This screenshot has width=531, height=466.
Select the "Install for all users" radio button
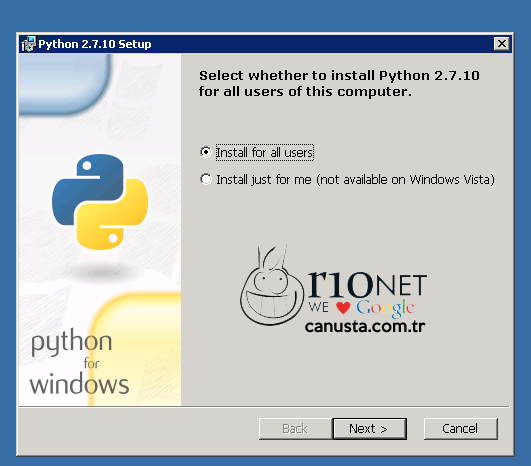tap(206, 152)
